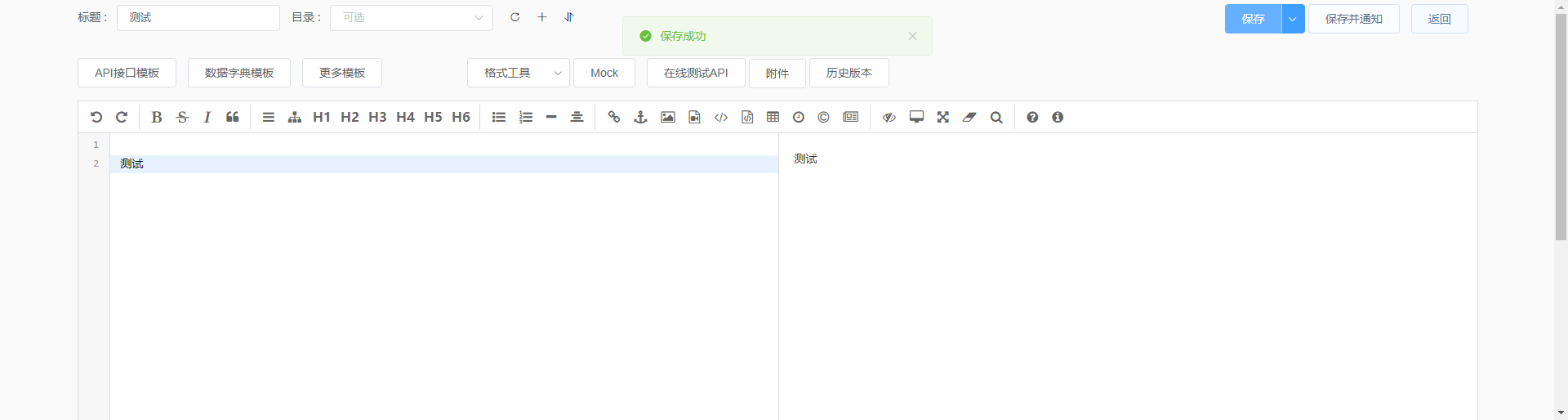Clear the editor with the eraser icon

click(x=969, y=117)
